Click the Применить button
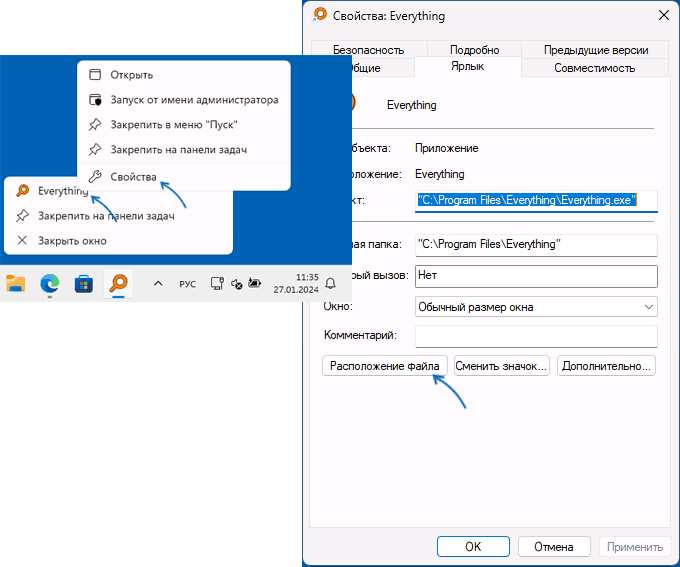This screenshot has width=680, height=567. (635, 547)
